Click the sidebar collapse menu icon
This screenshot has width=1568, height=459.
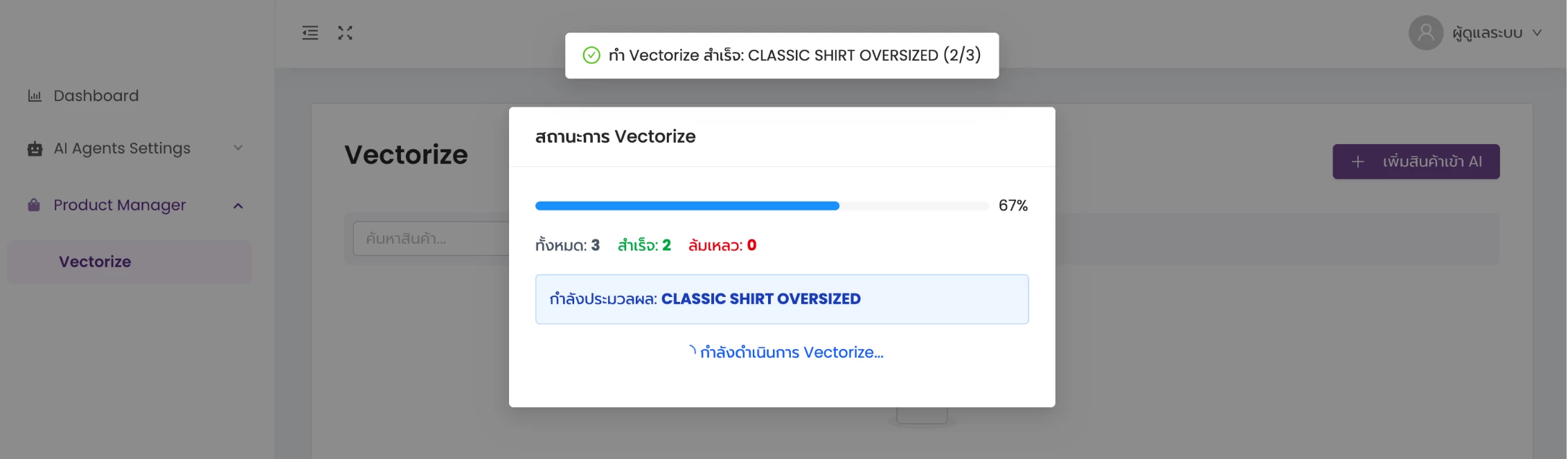310,33
